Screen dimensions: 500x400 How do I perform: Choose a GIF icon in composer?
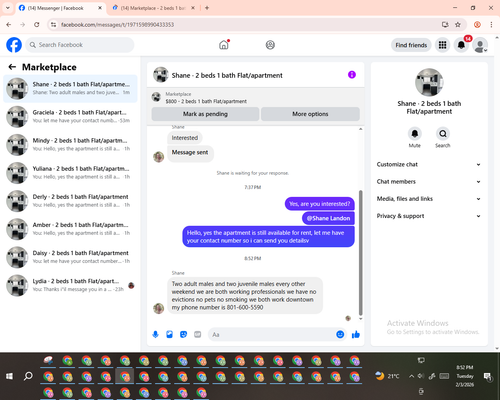click(198, 334)
